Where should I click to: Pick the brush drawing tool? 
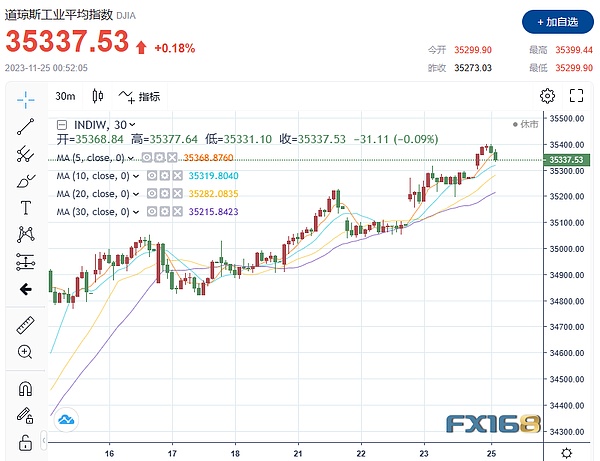pyautogui.click(x=26, y=181)
